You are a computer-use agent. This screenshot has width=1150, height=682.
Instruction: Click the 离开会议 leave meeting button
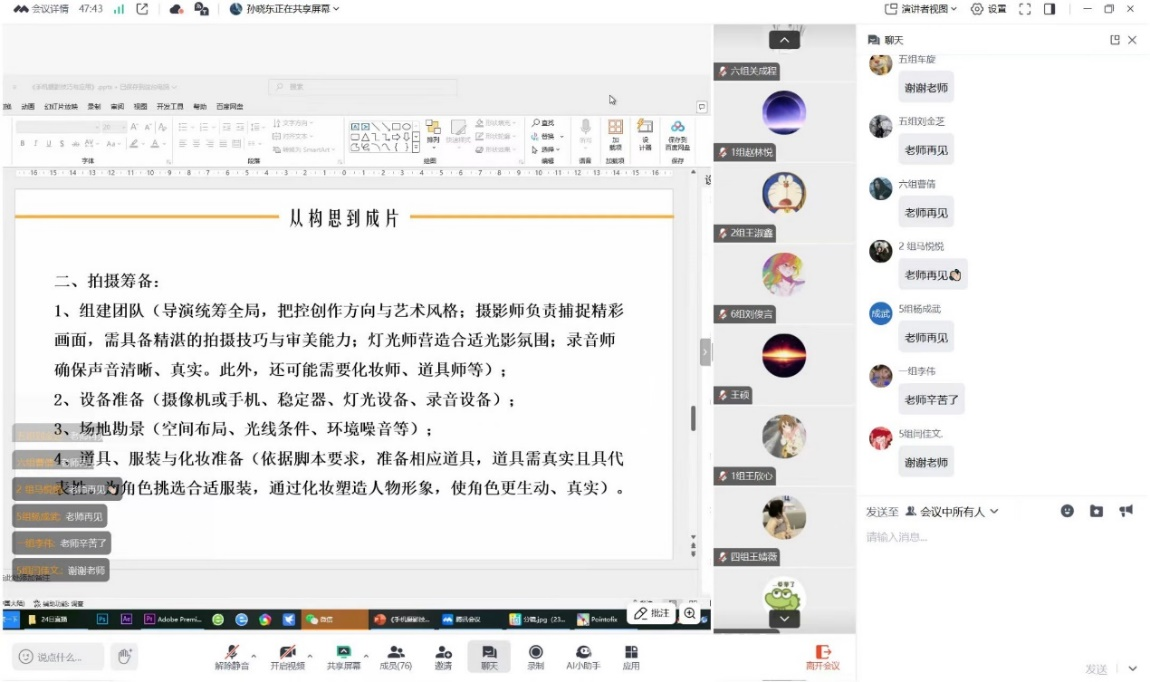(823, 657)
